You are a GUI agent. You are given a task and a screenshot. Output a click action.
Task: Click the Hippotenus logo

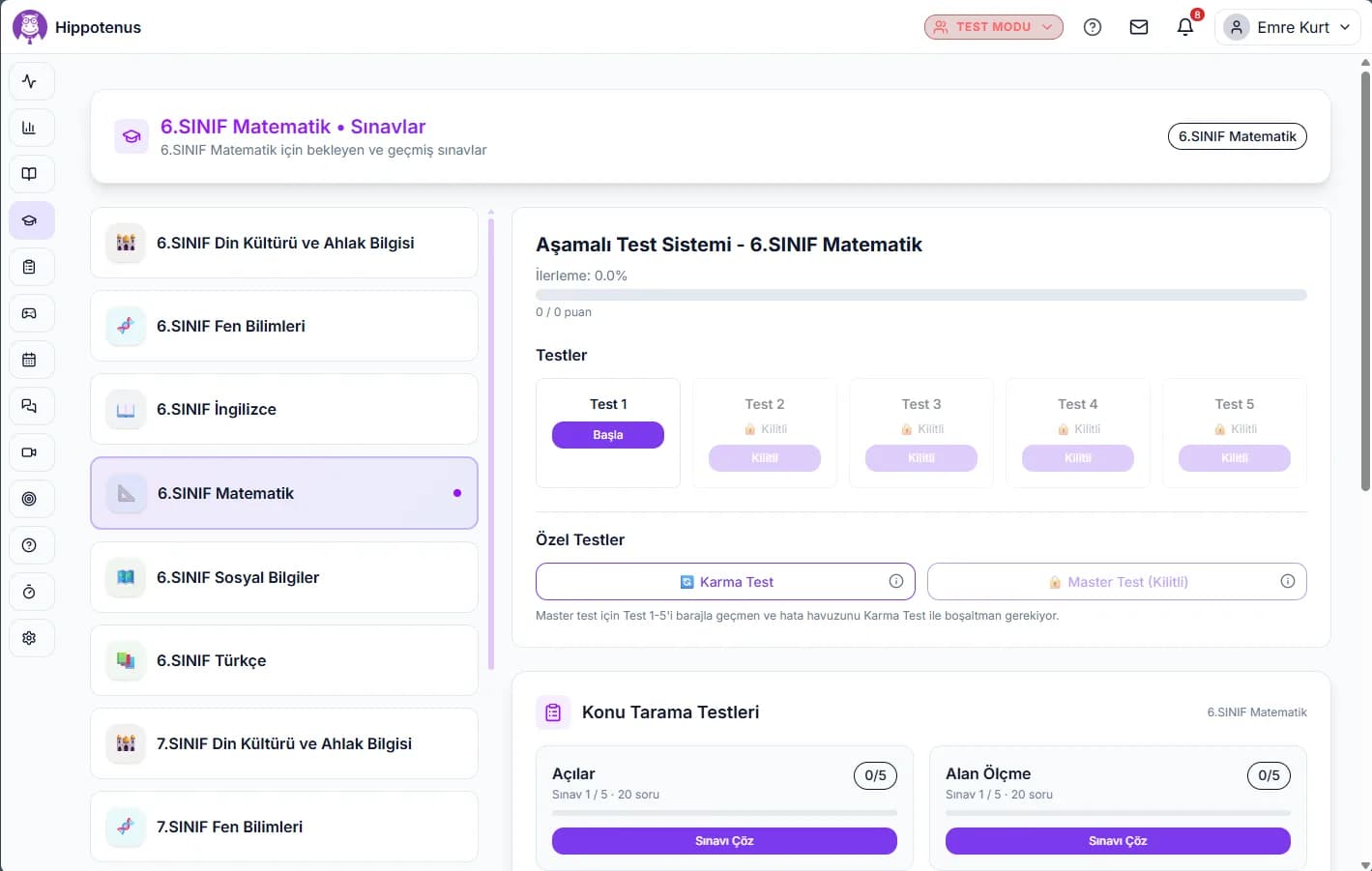(30, 27)
